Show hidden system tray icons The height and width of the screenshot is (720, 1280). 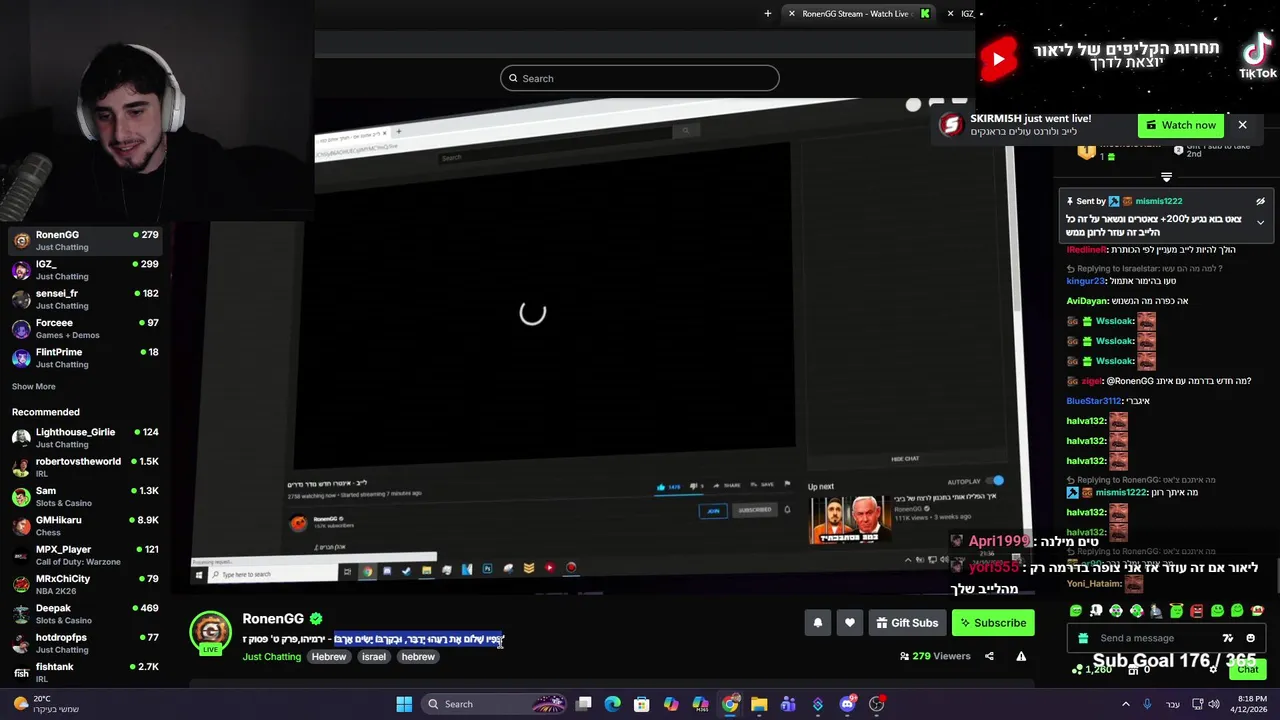tap(1125, 704)
